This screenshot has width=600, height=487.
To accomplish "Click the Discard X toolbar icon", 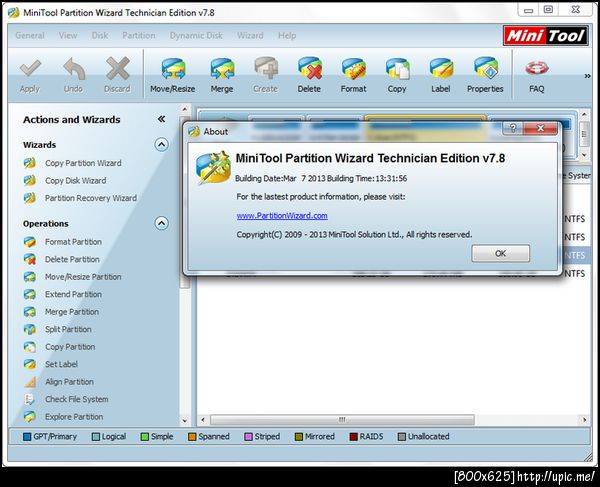I will [x=117, y=68].
